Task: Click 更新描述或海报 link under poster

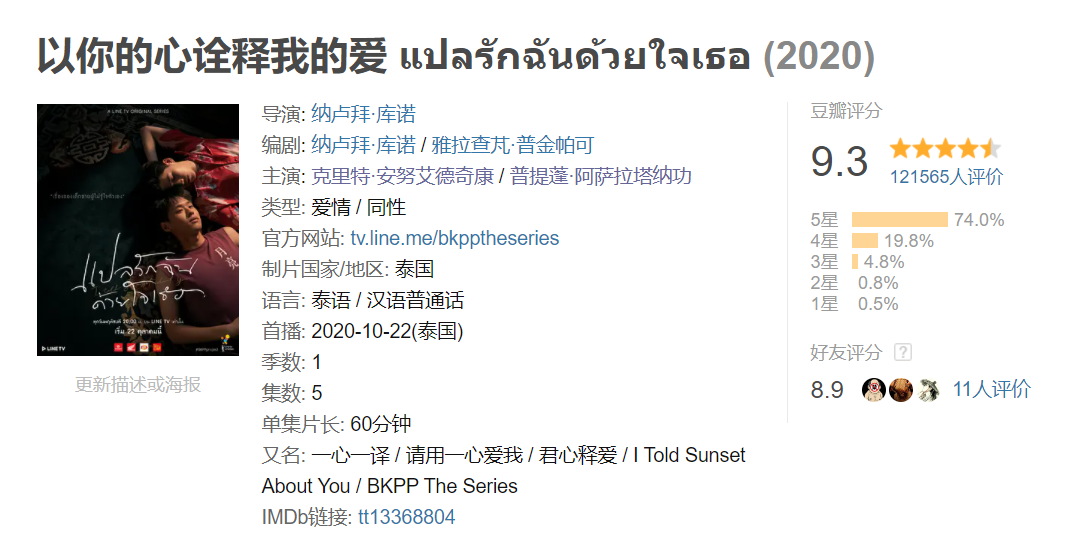Action: [138, 385]
